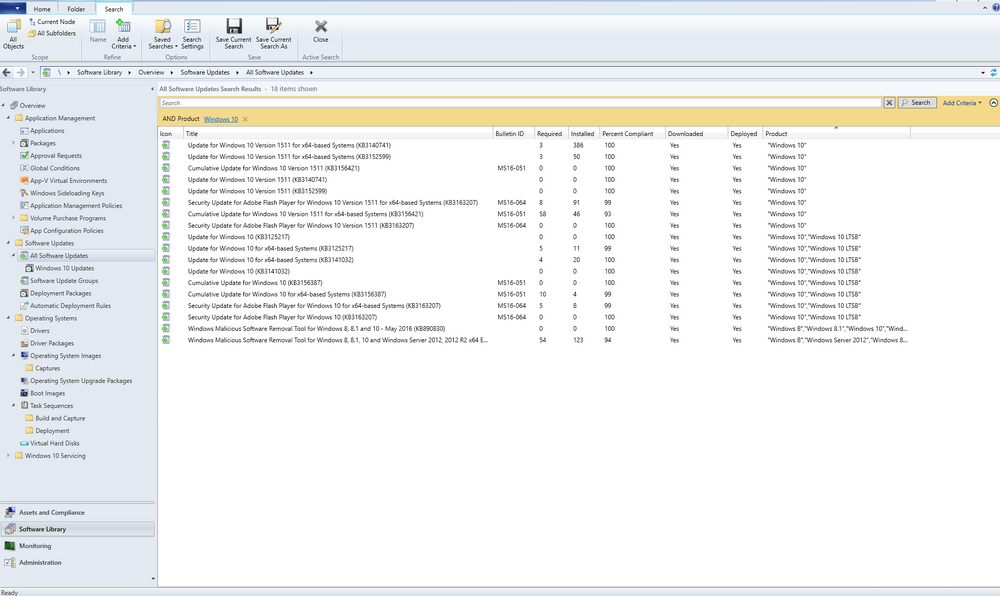
Task: Click the Windows 10 product criteria link
Action: coord(221,119)
